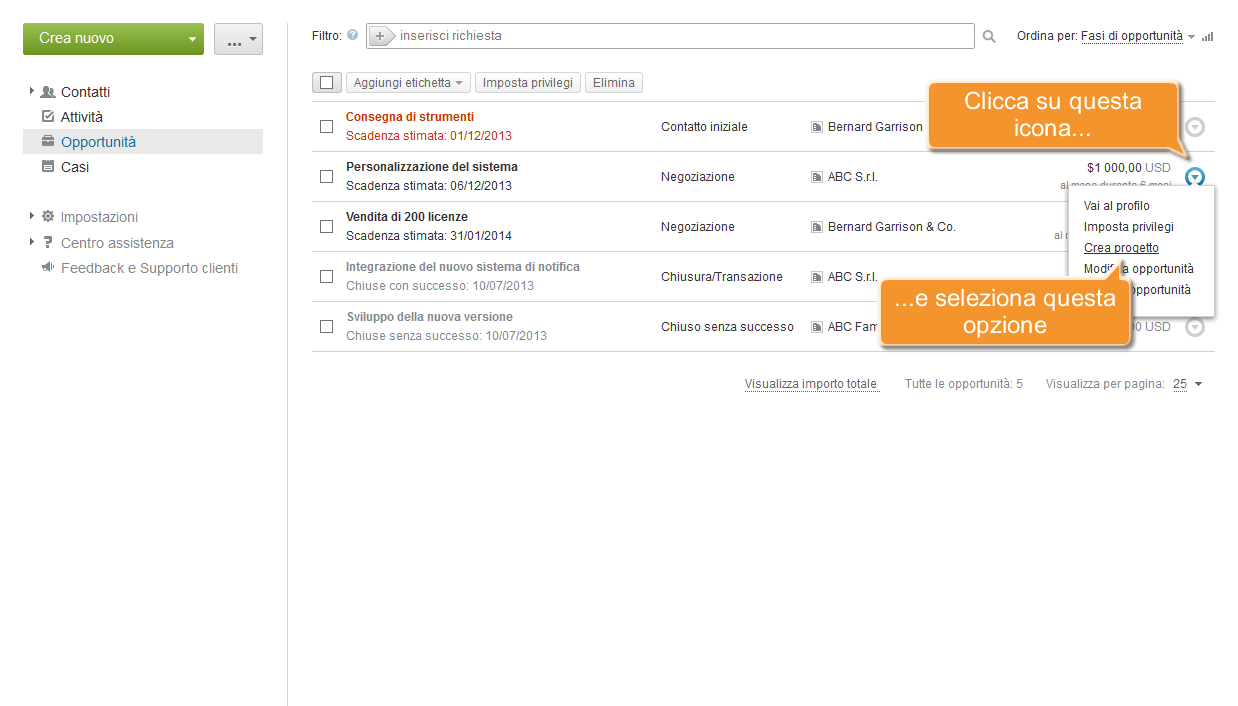Click the Feedback megaphone icon
Screen dimensions: 1238x706
(x=48, y=268)
